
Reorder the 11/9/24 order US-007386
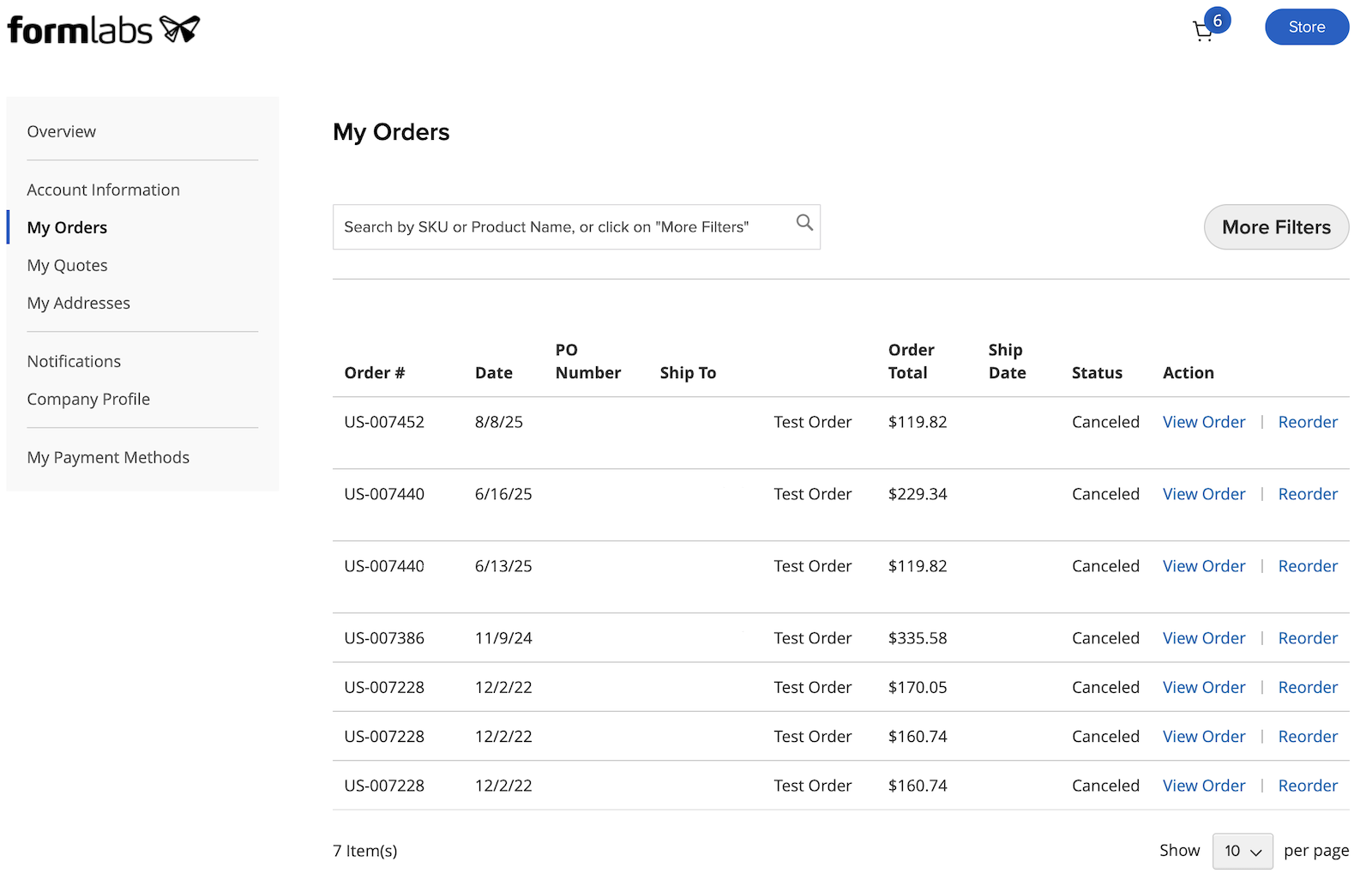pyautogui.click(x=1308, y=637)
